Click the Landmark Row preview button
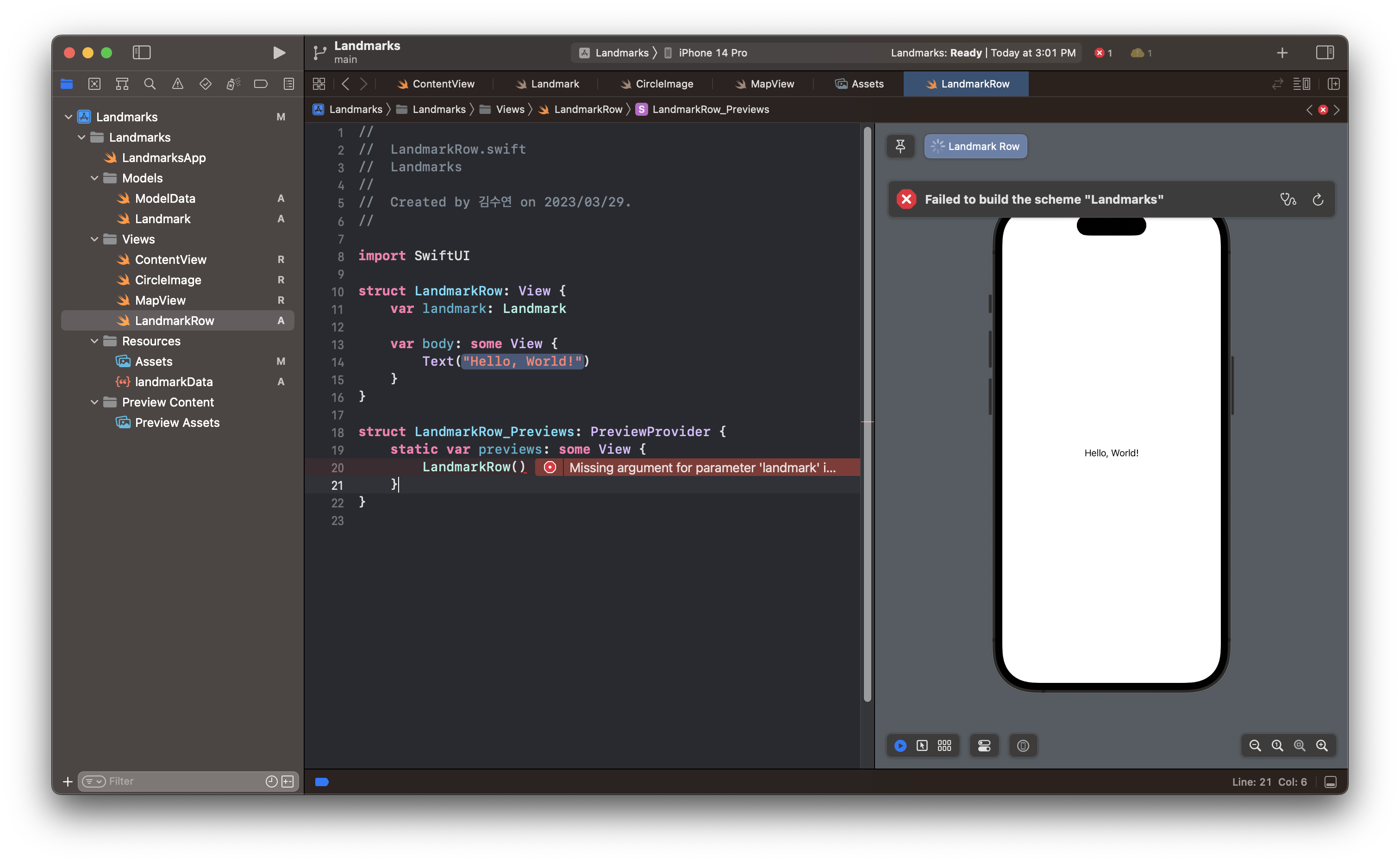 (x=975, y=146)
